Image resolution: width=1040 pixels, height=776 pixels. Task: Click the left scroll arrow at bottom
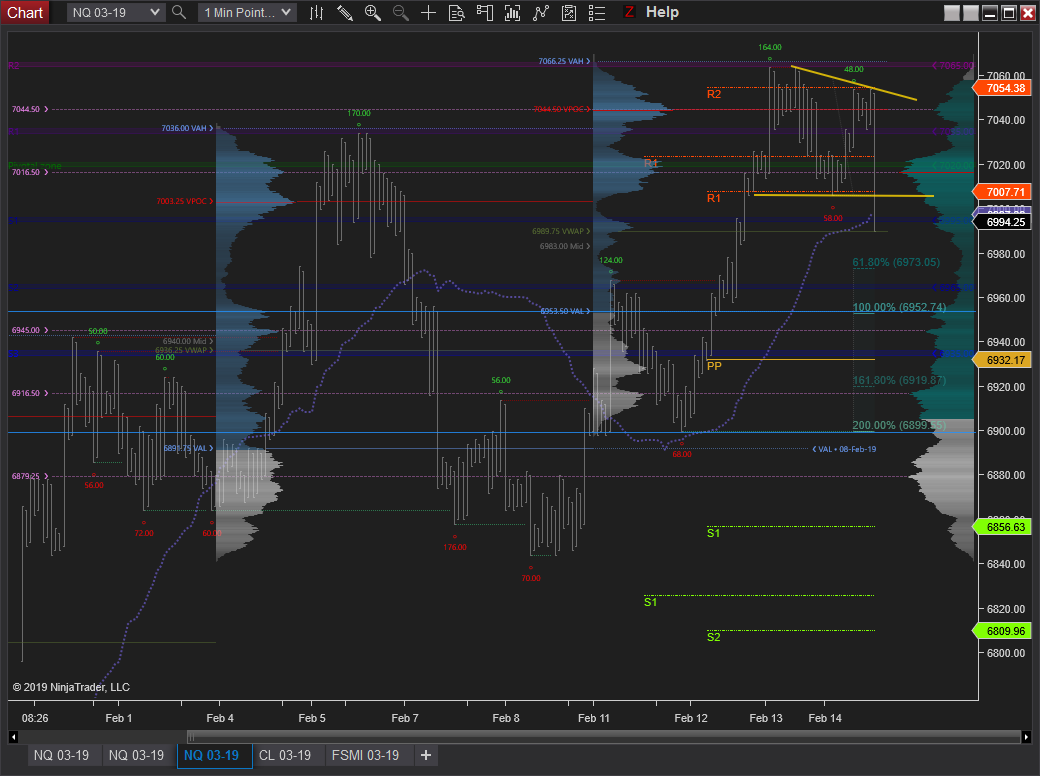[x=13, y=737]
